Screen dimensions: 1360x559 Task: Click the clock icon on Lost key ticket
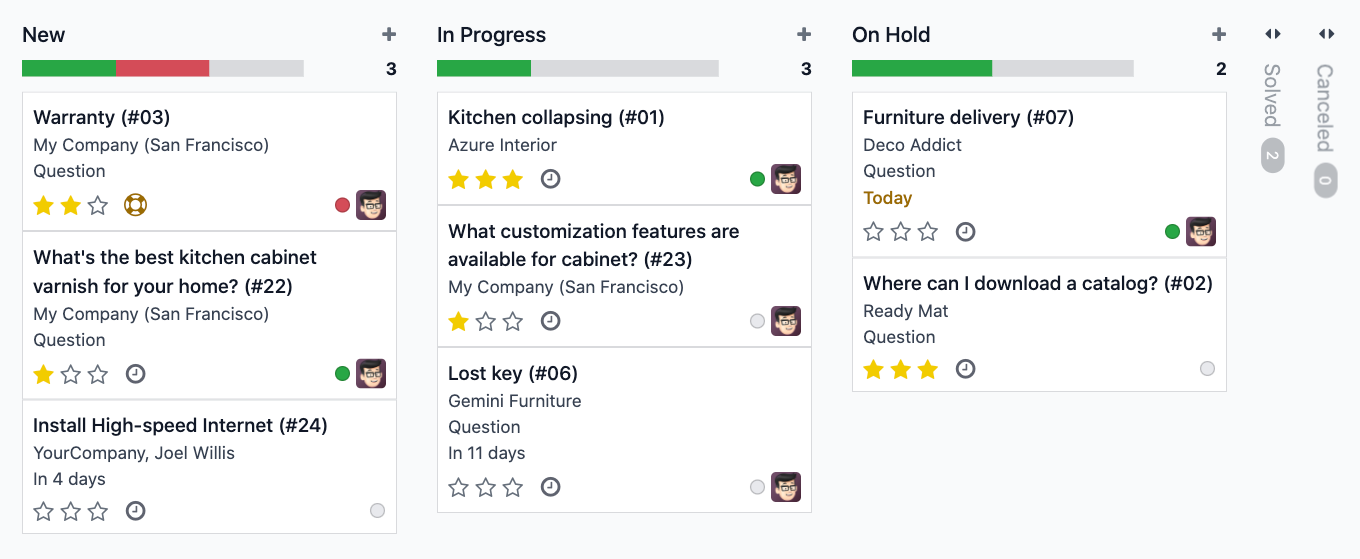pyautogui.click(x=550, y=487)
